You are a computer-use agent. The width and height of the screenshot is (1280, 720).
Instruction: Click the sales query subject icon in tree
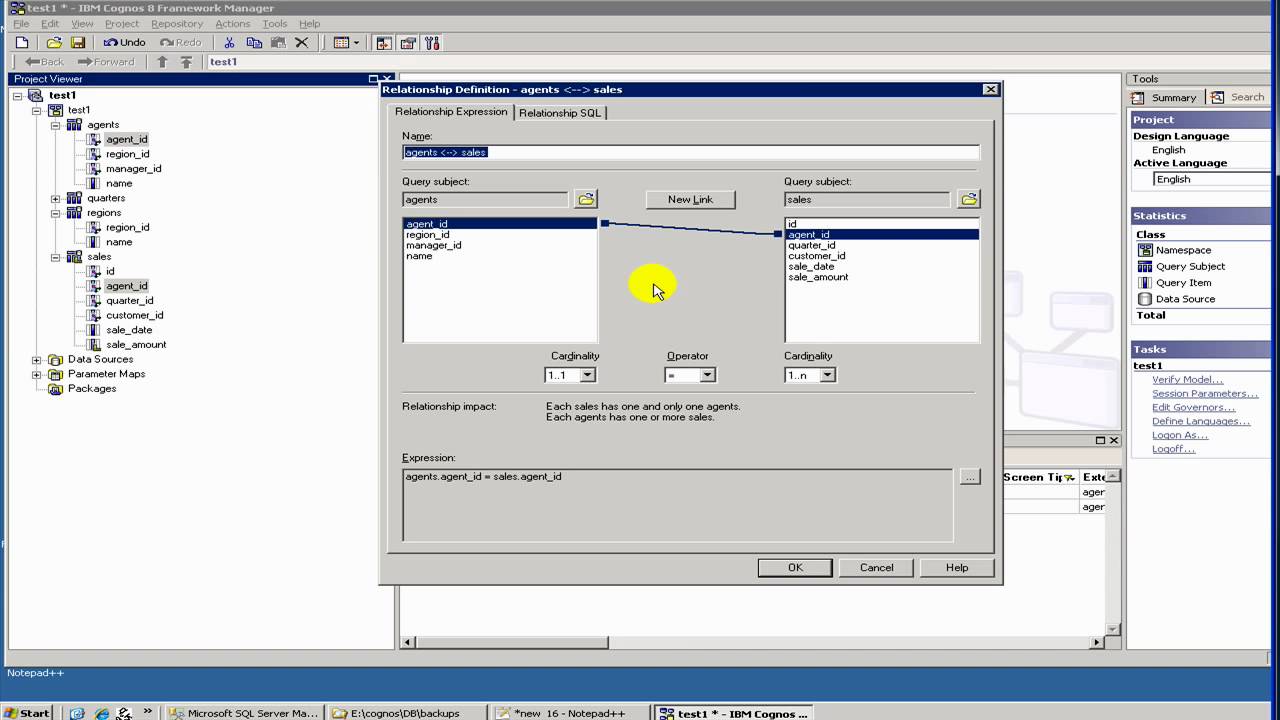coord(74,257)
